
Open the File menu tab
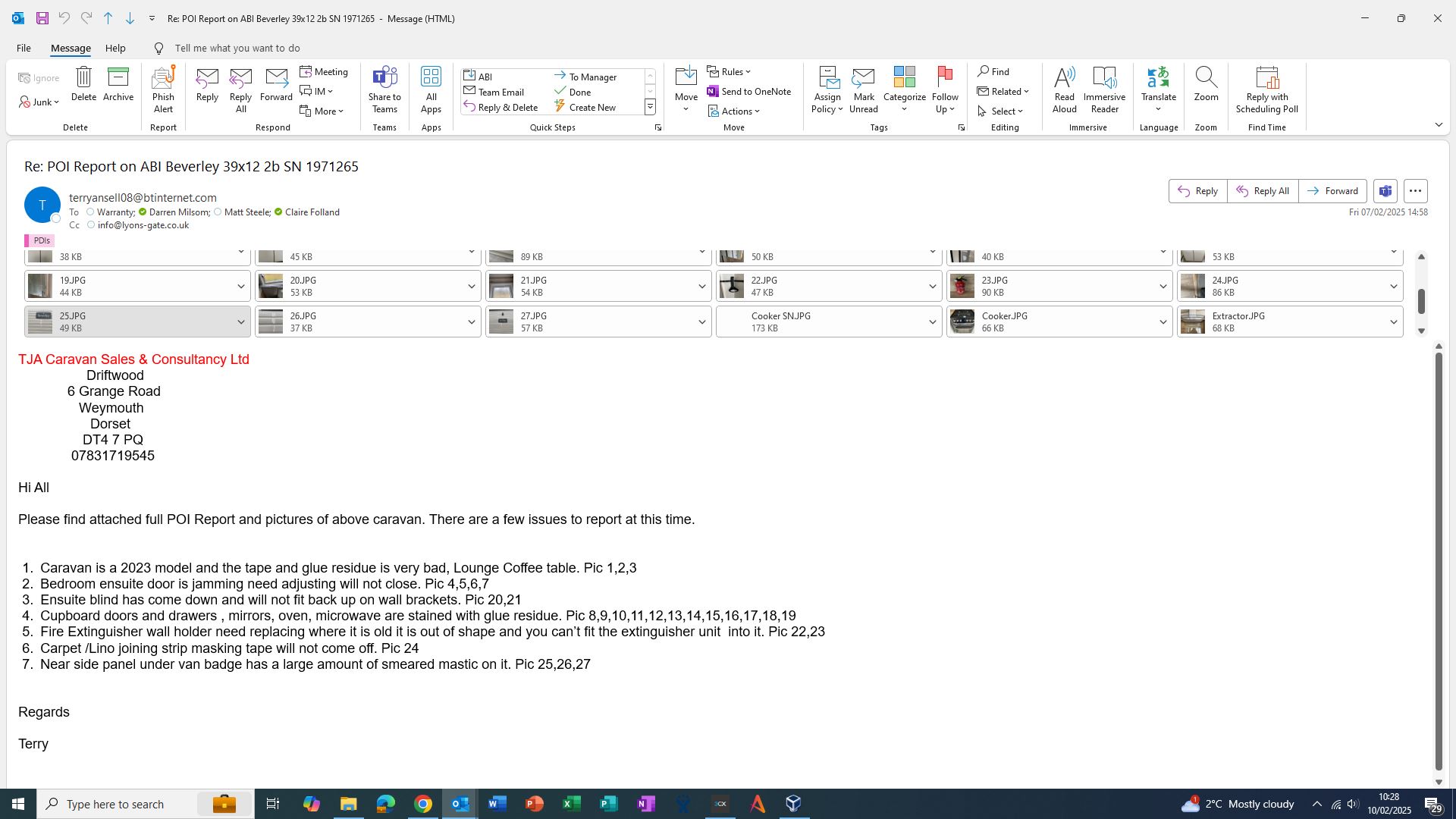[24, 48]
